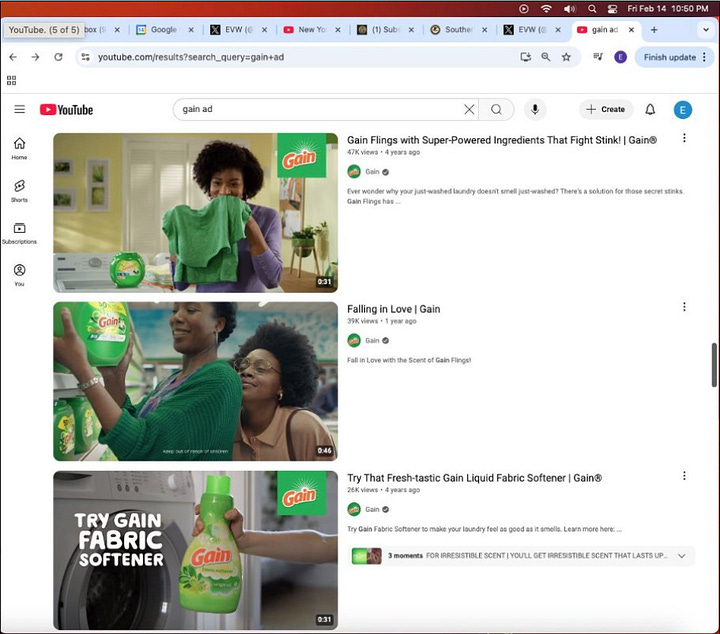The width and height of the screenshot is (720, 634).
Task: Open the Wi-Fi menu in menu bar
Action: click(546, 9)
